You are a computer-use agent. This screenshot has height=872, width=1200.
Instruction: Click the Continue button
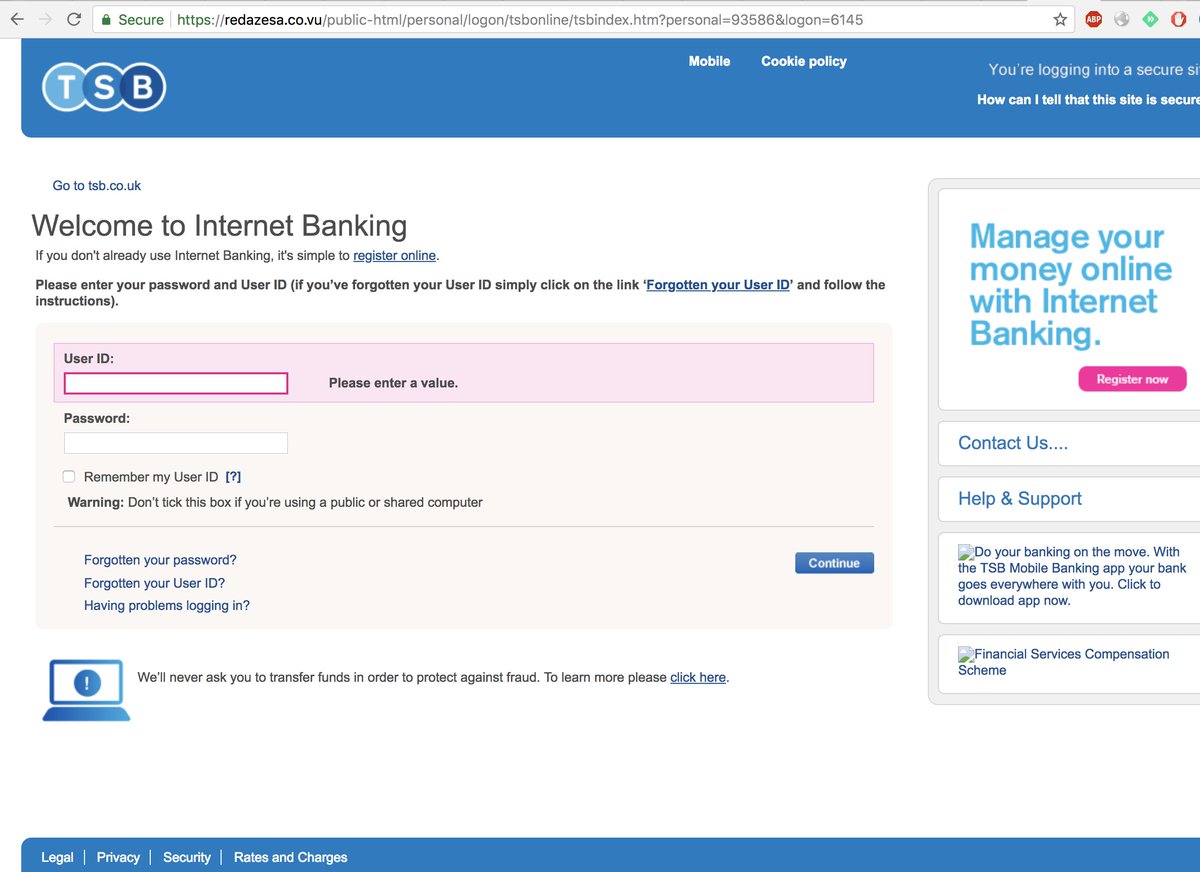[834, 563]
